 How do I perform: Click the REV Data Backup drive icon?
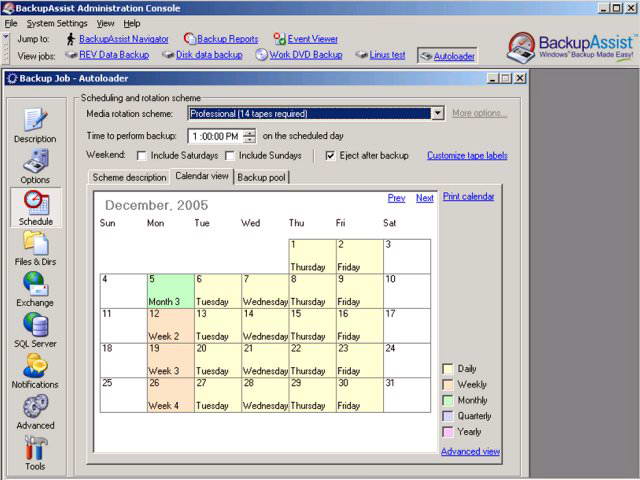pyautogui.click(x=71, y=55)
